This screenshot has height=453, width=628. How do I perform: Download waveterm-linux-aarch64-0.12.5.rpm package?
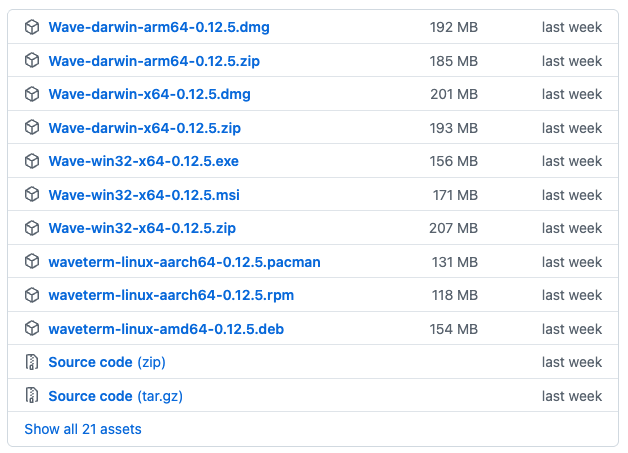pos(171,295)
